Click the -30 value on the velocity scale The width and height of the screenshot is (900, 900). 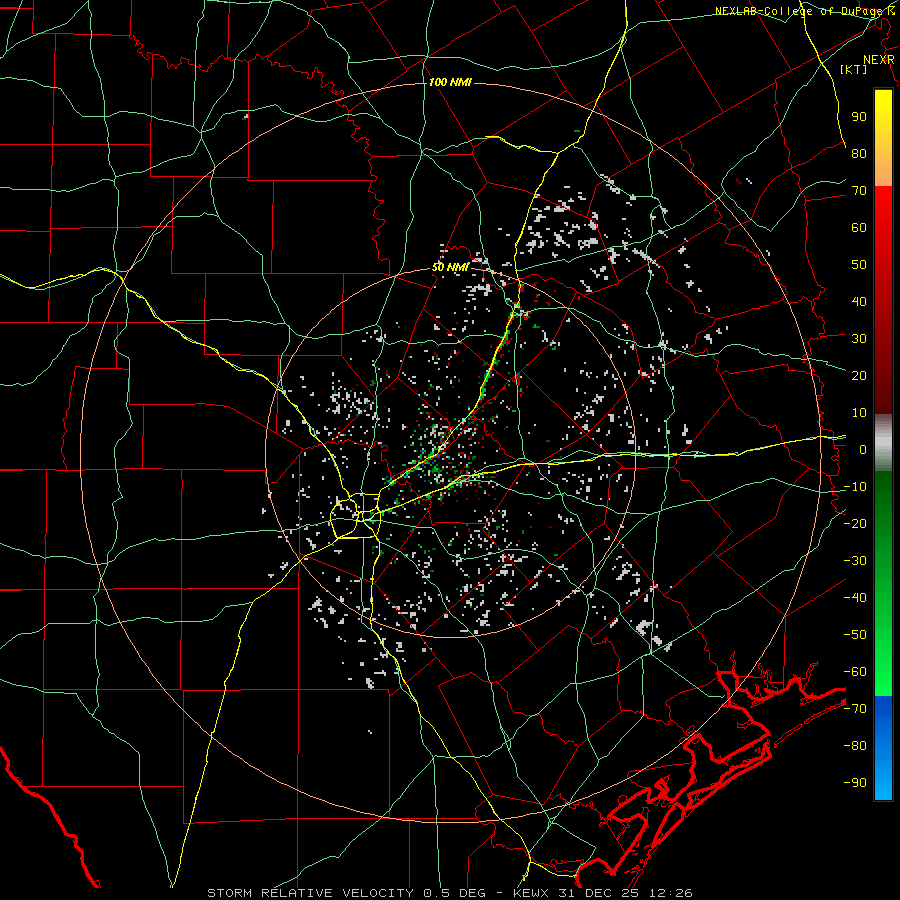tap(855, 561)
